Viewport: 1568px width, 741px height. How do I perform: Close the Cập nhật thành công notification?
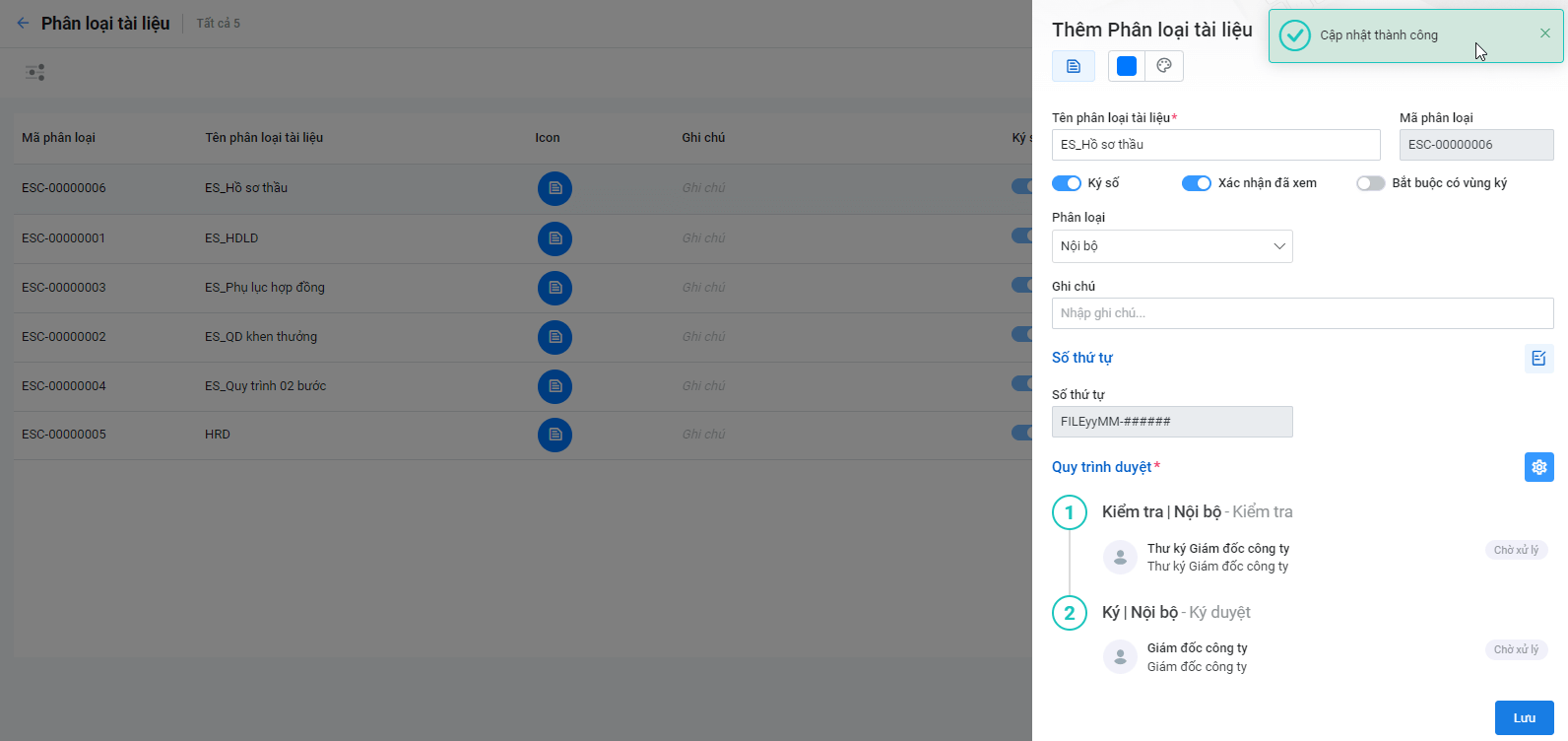(x=1544, y=34)
